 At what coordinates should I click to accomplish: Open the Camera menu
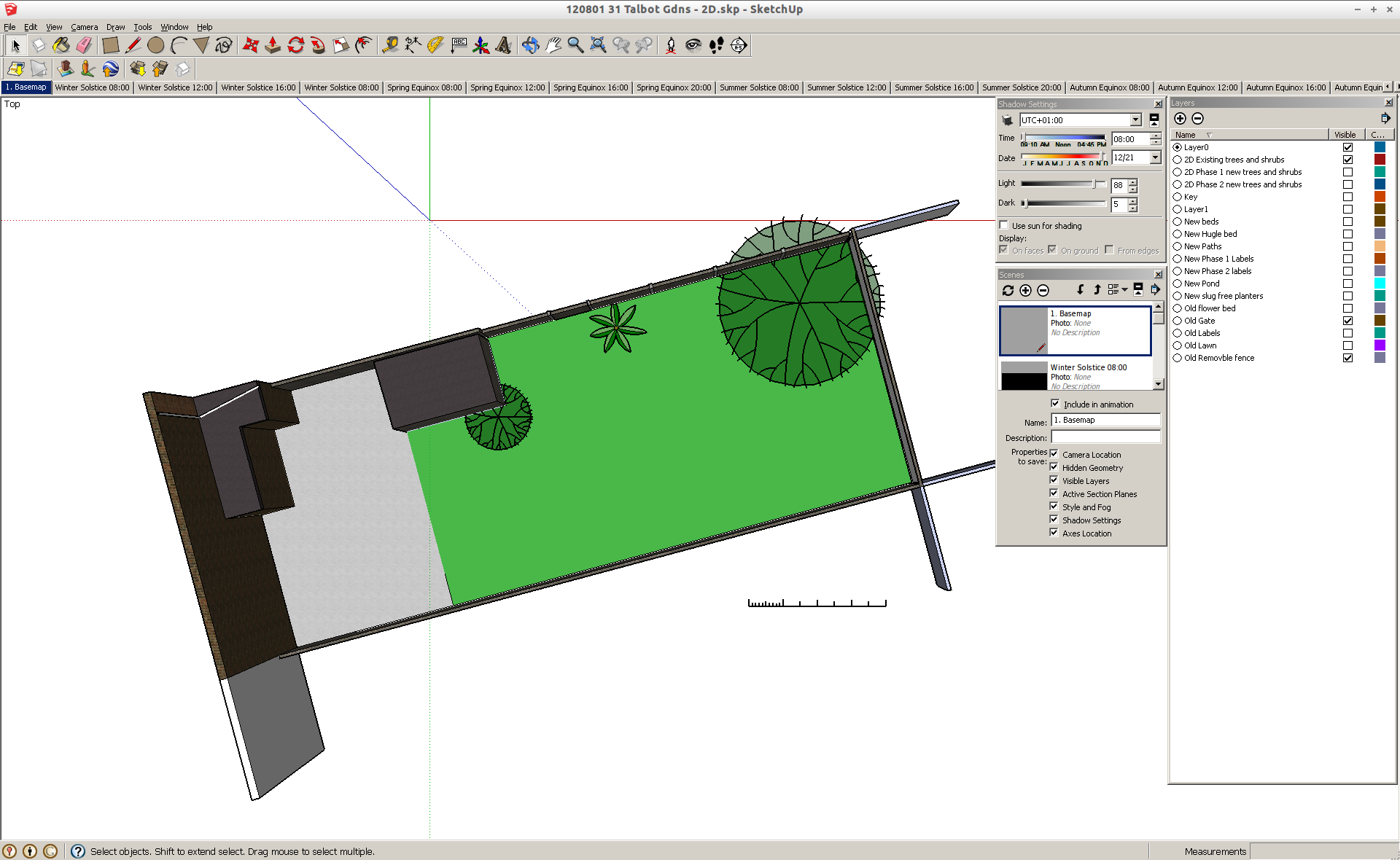(84, 27)
